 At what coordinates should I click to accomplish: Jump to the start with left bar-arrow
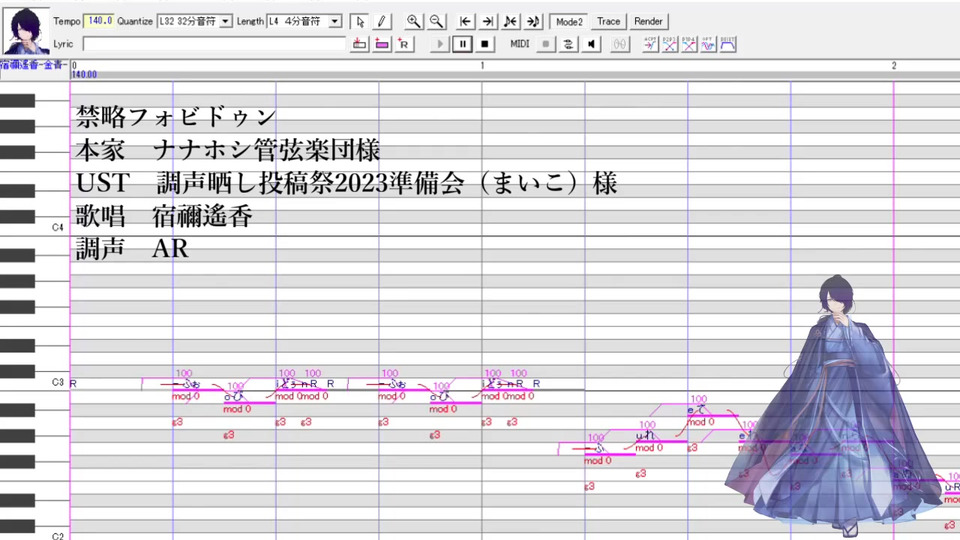(465, 21)
